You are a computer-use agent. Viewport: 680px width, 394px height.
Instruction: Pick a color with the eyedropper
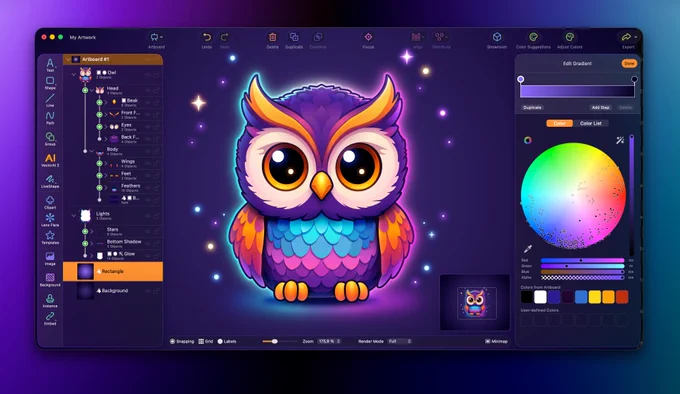tap(528, 249)
